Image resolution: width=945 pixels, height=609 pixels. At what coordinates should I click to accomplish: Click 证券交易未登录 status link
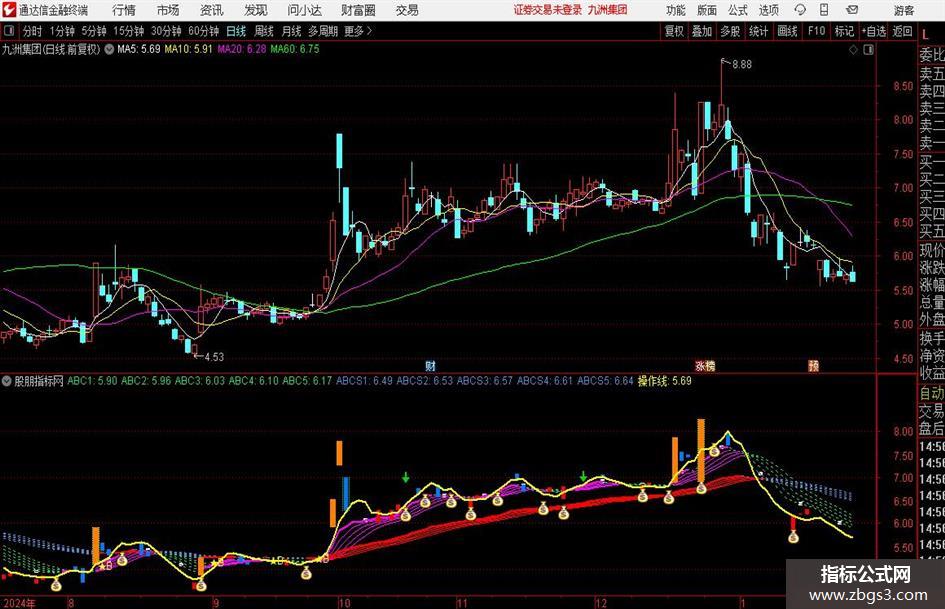[548, 10]
